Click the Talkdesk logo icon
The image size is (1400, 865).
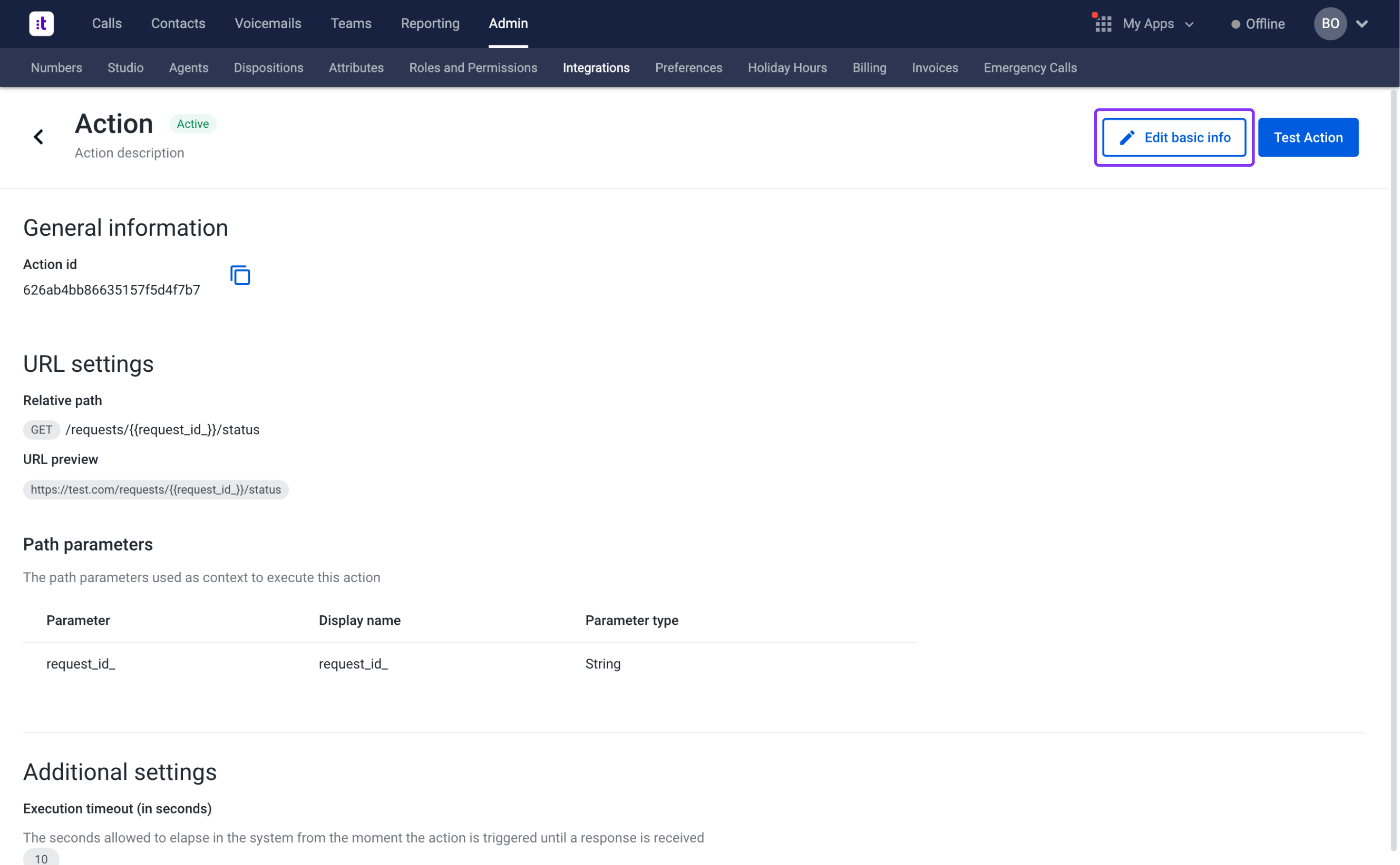point(41,23)
